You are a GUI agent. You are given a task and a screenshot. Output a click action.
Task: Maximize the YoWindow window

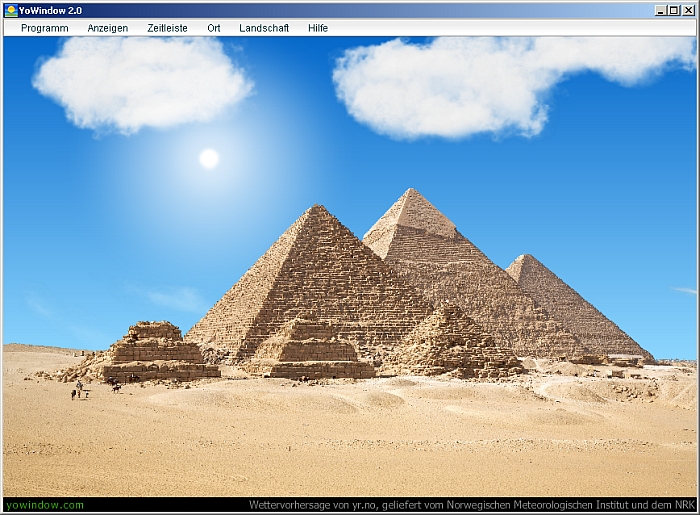[674, 10]
